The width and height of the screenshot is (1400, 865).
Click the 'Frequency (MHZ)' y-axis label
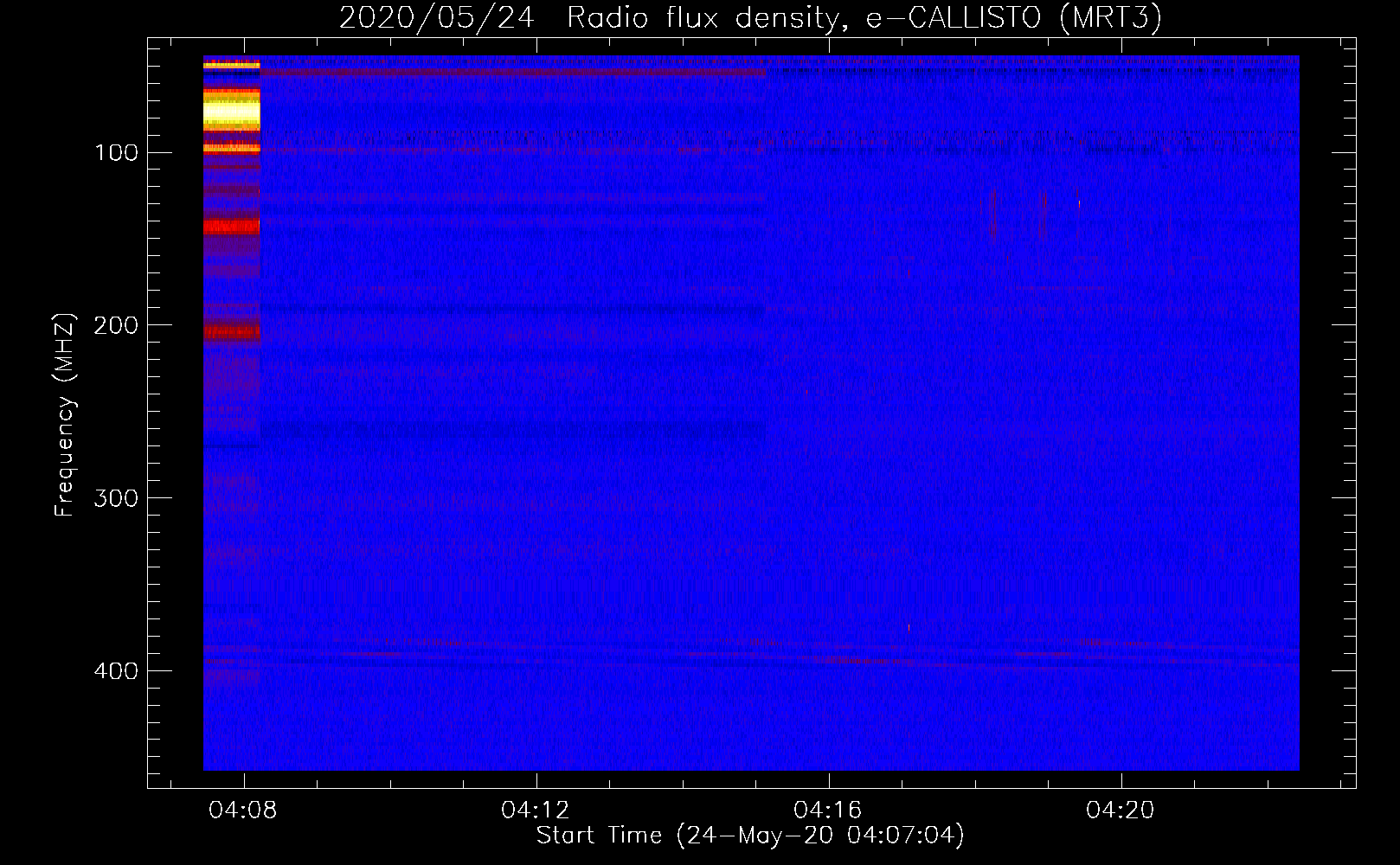(x=65, y=414)
